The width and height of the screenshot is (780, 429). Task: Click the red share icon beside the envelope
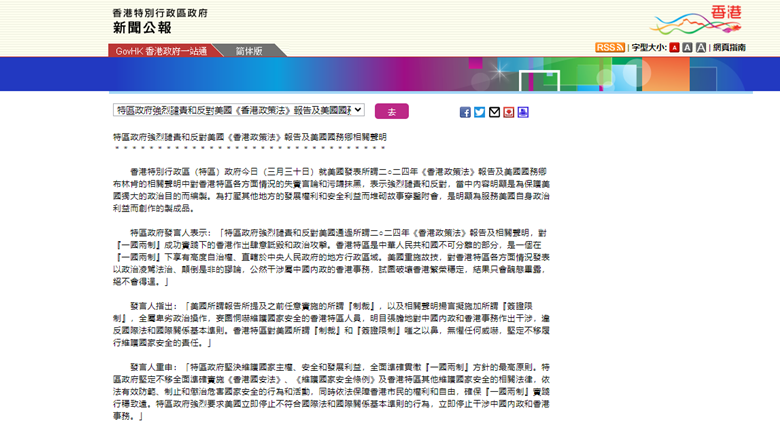click(509, 112)
